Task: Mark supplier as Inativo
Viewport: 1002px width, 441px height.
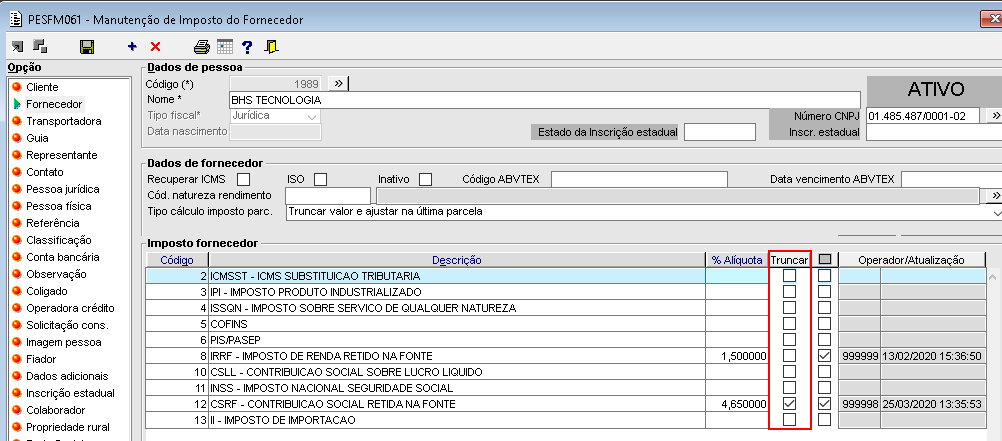Action: (425, 180)
